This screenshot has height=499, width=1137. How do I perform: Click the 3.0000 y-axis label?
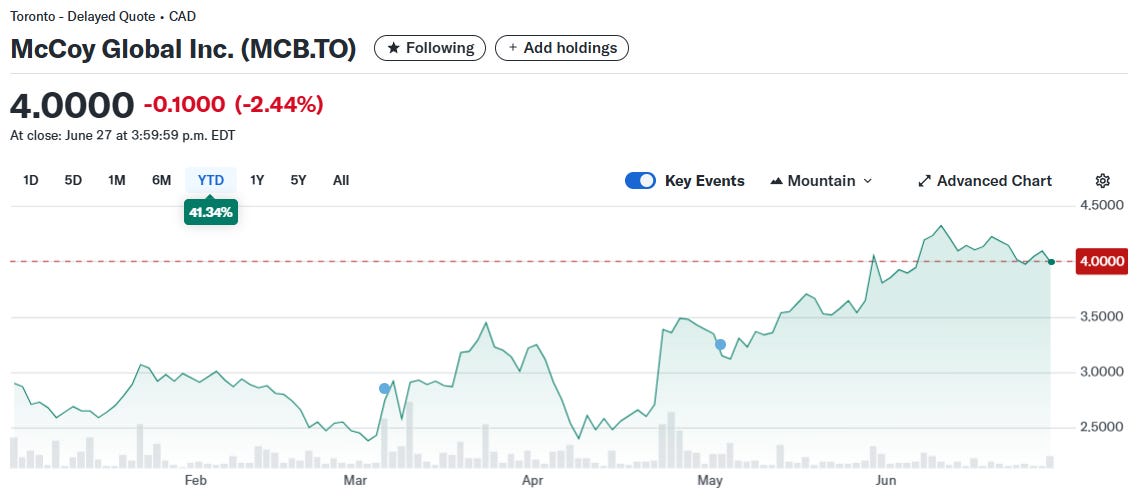point(1100,372)
